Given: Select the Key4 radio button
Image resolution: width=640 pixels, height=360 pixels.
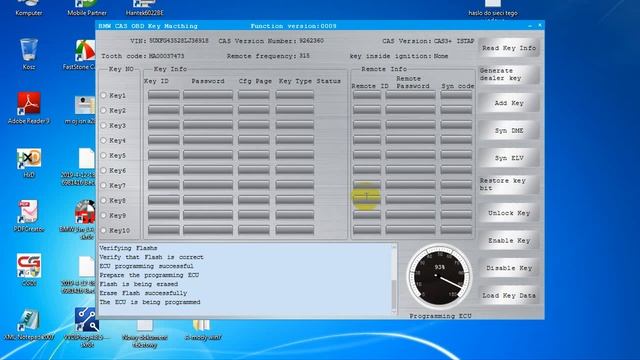Looking at the screenshot, I should [104, 140].
